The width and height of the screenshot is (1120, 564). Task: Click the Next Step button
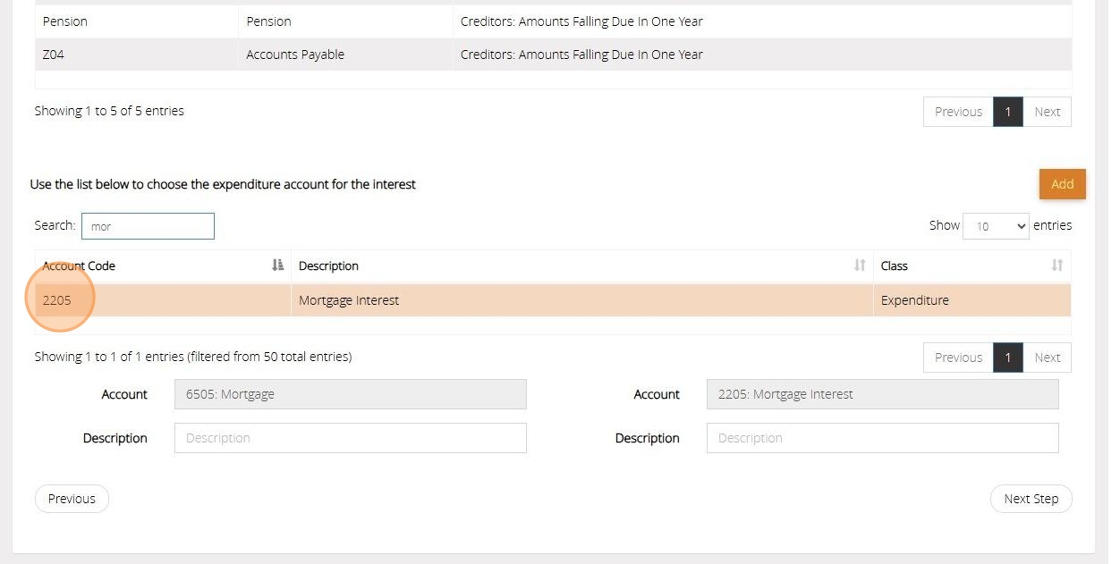[1030, 499]
